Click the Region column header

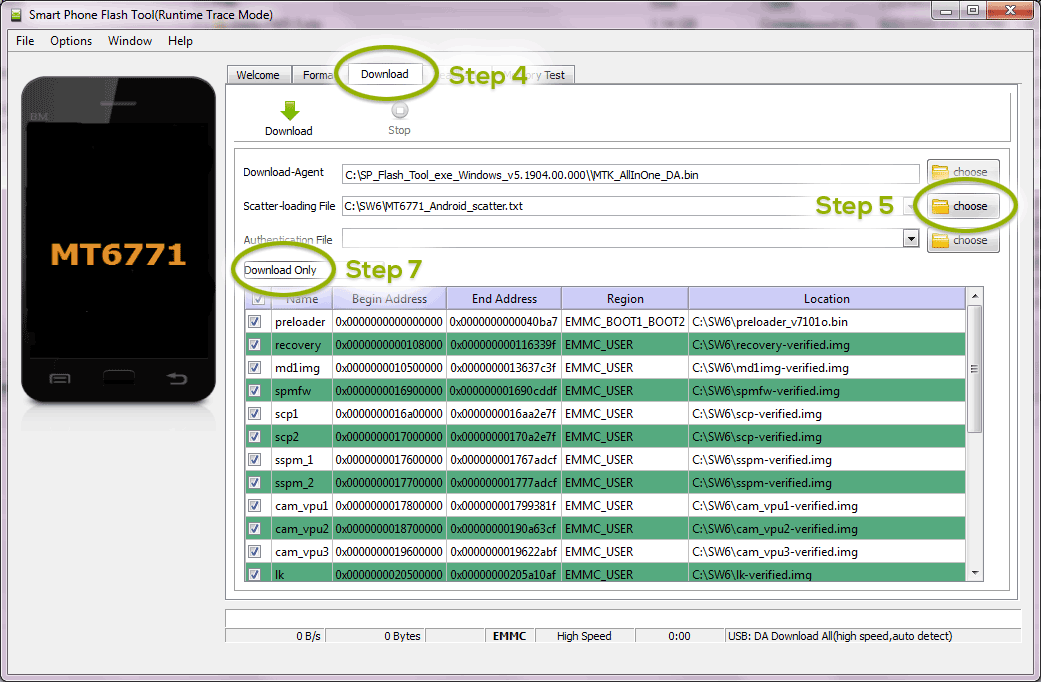point(625,299)
